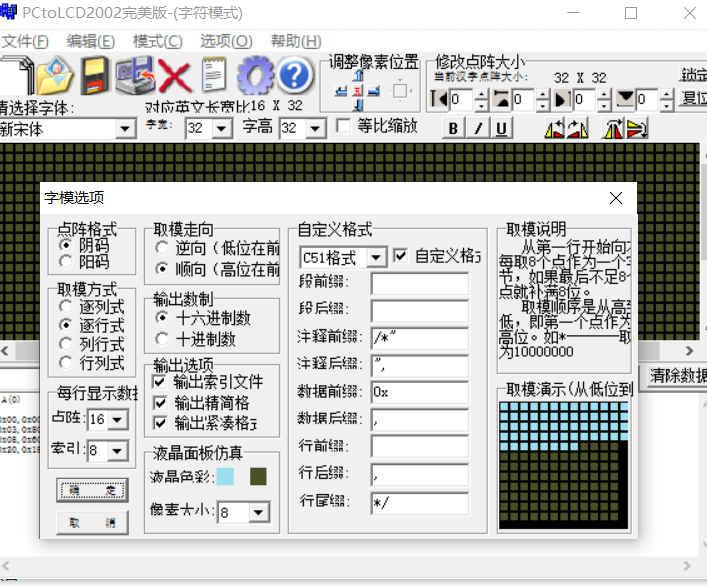
Task: Click the second flip triangle icon
Action: [578, 129]
